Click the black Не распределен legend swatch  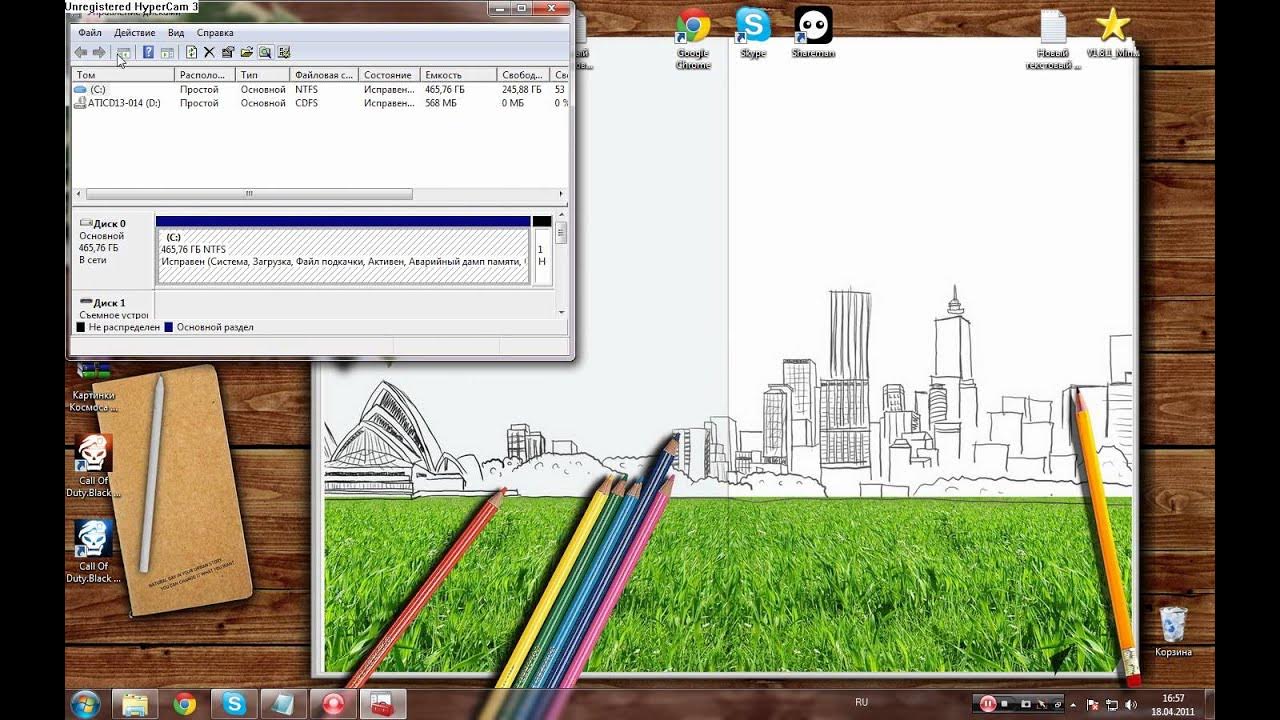(x=81, y=327)
